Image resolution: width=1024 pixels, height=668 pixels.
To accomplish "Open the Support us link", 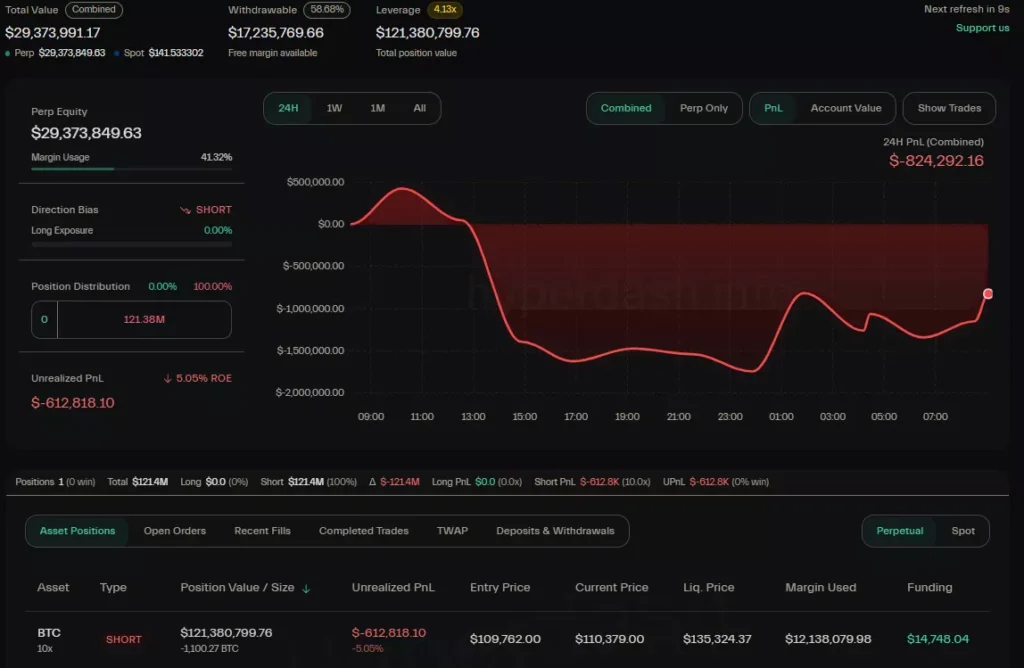I will point(982,28).
